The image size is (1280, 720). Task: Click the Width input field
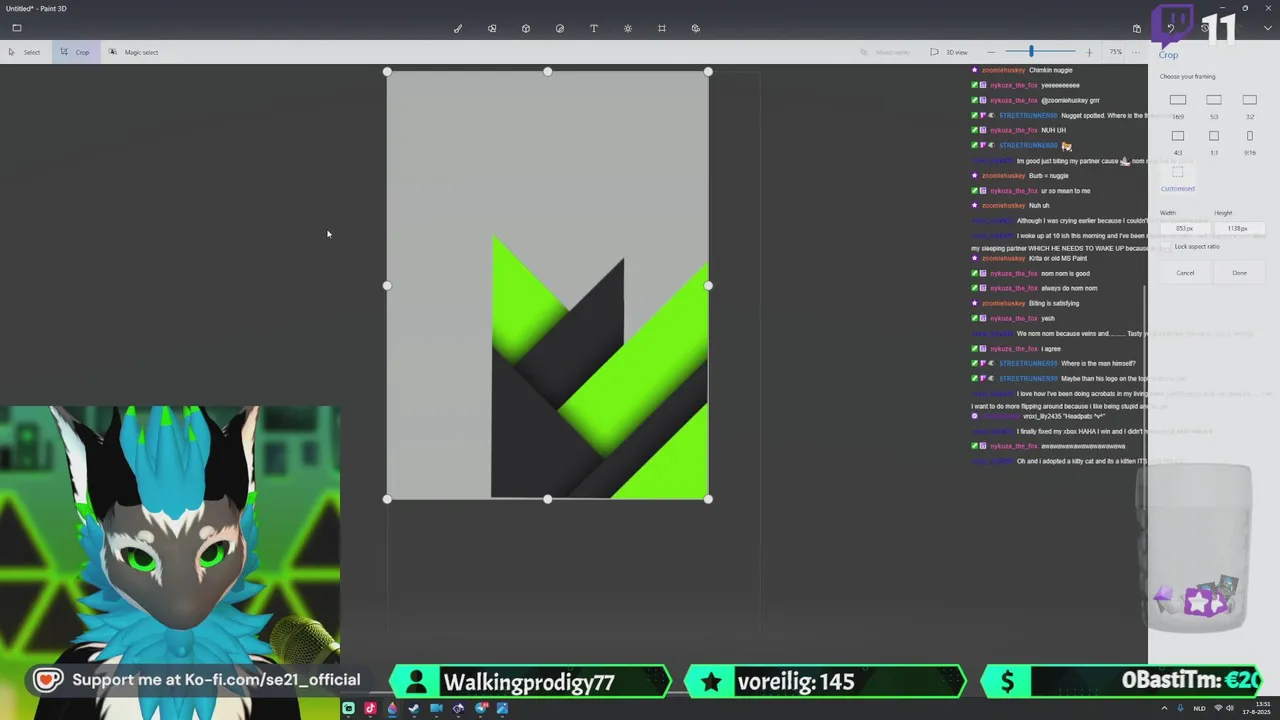(1184, 229)
